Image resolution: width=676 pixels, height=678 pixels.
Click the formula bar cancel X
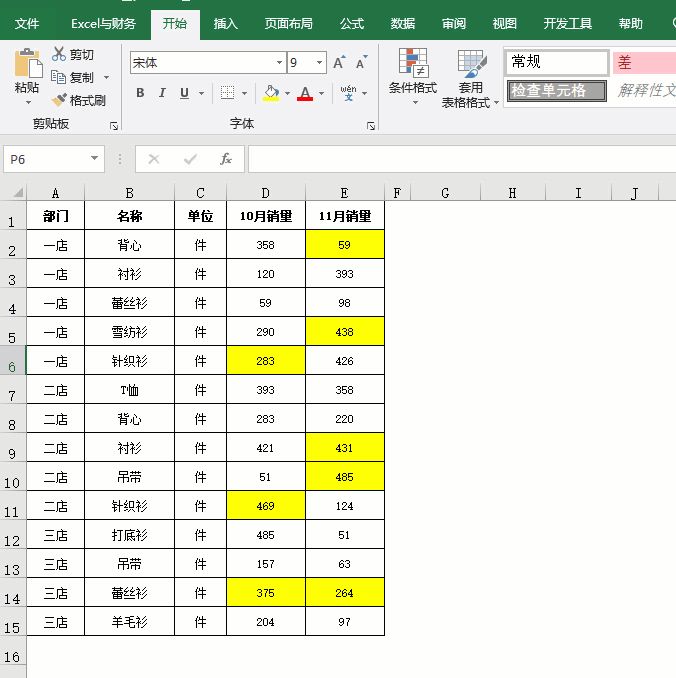tap(154, 159)
